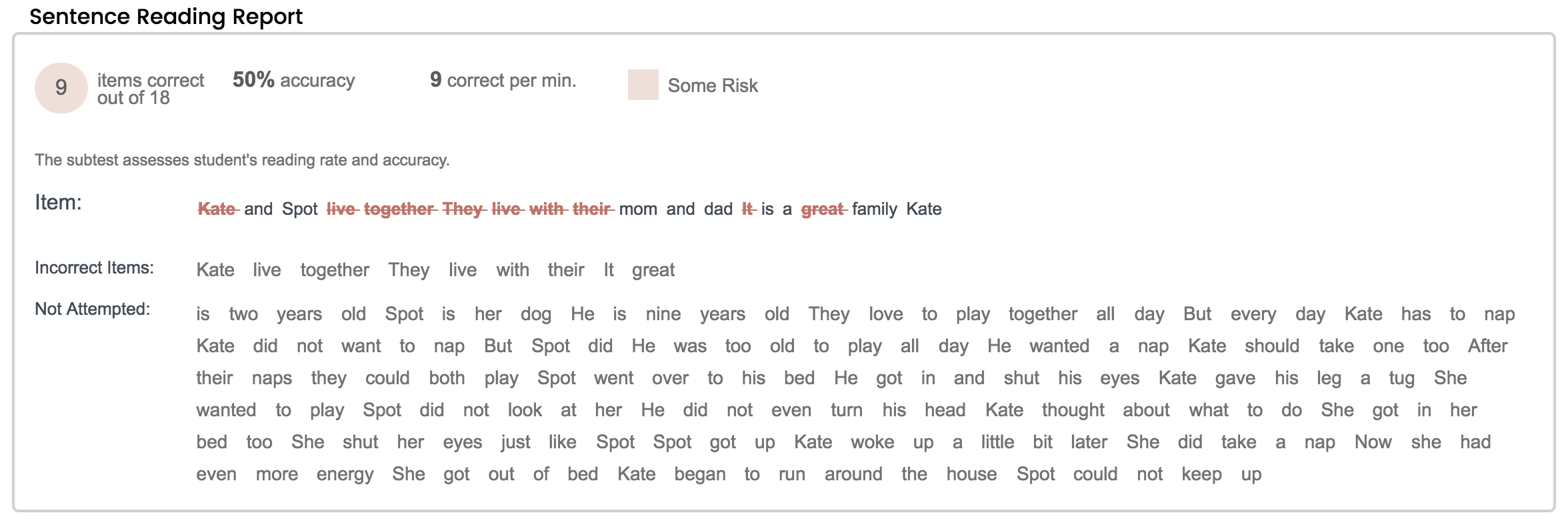Click crossed-out word 'great' in Item sentence
Screen dimensions: 1568x523
coord(823,209)
